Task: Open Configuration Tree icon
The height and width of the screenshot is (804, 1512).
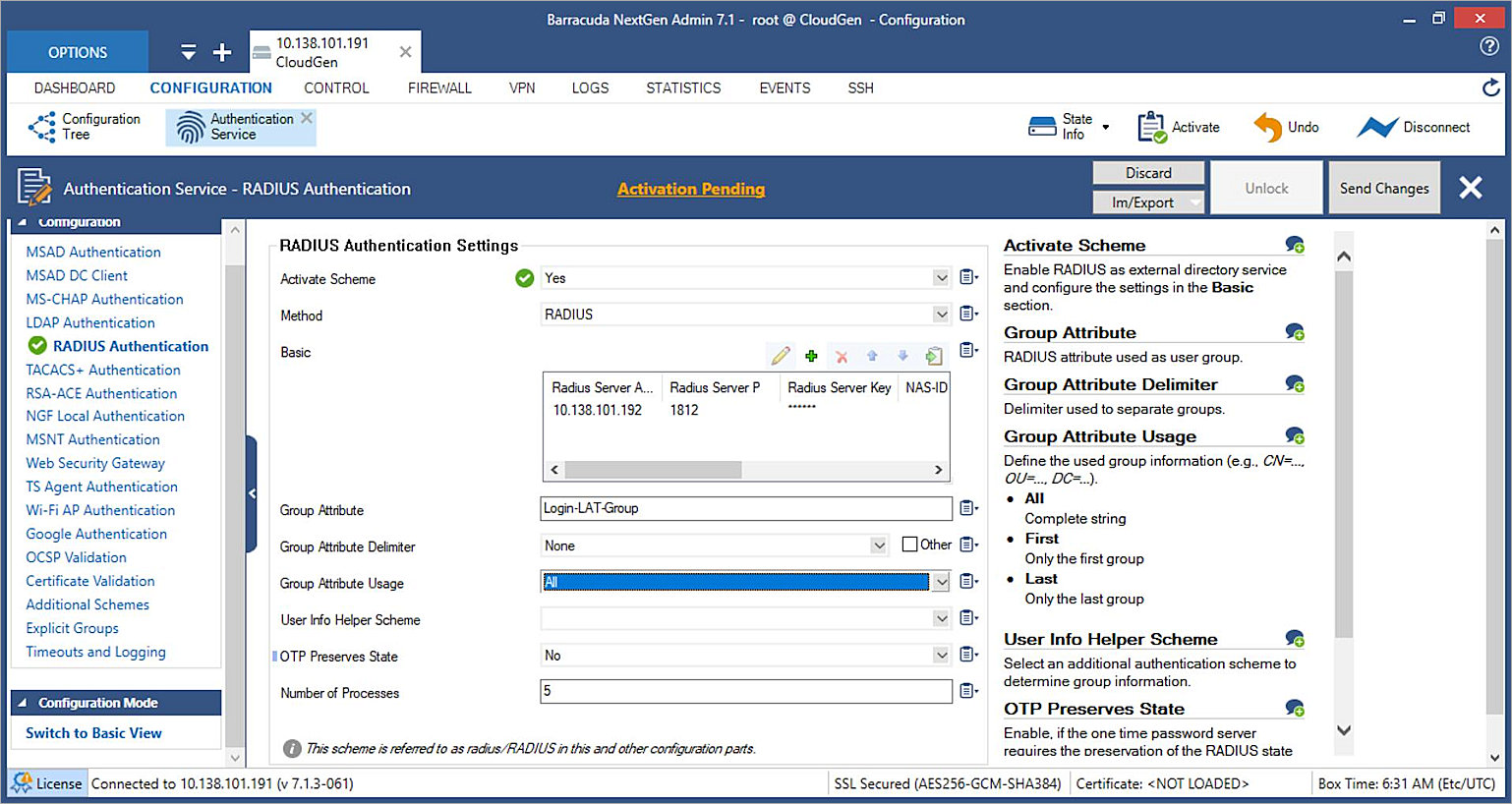Action: click(42, 127)
